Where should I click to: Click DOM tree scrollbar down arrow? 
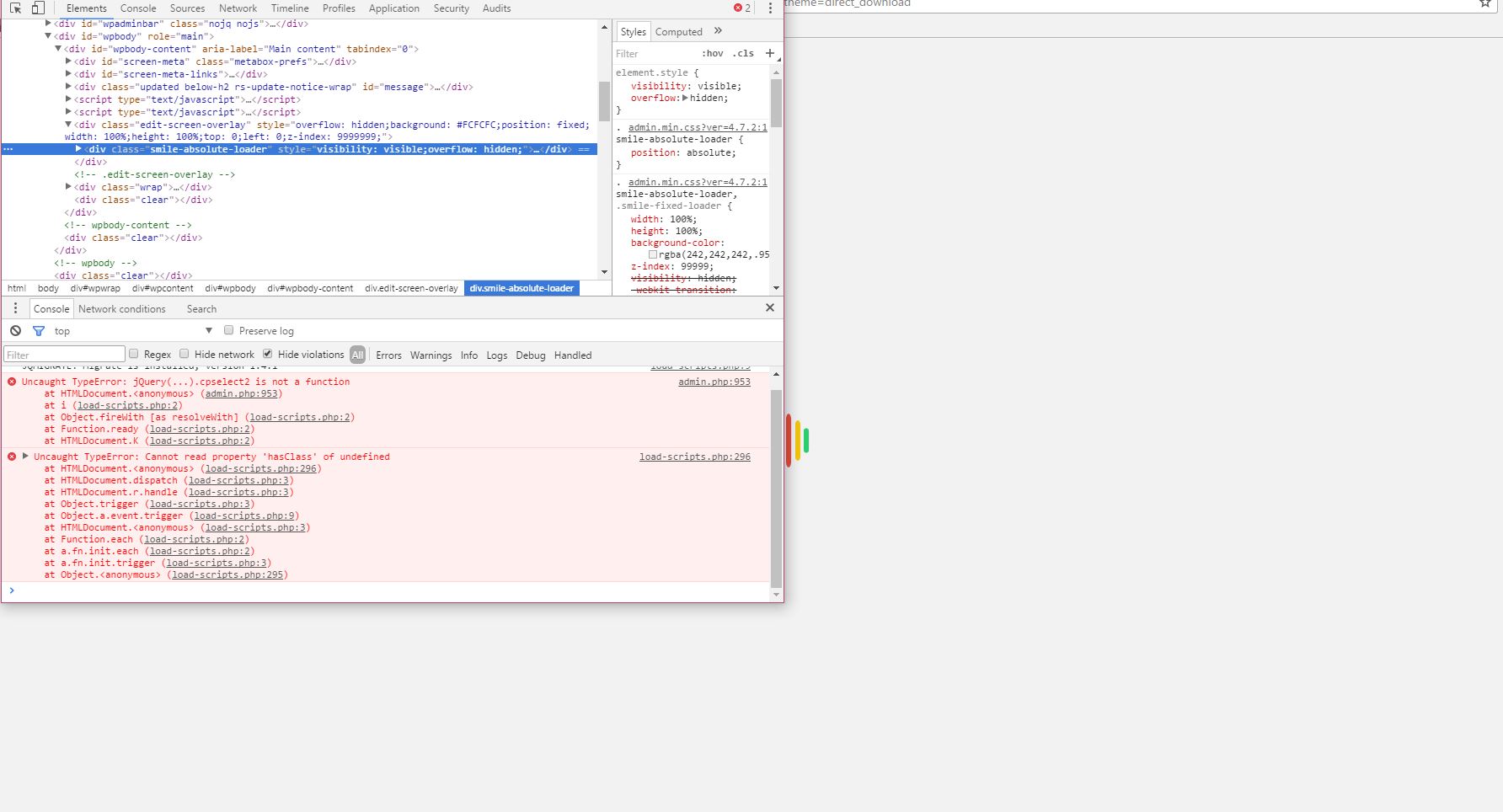[x=604, y=272]
